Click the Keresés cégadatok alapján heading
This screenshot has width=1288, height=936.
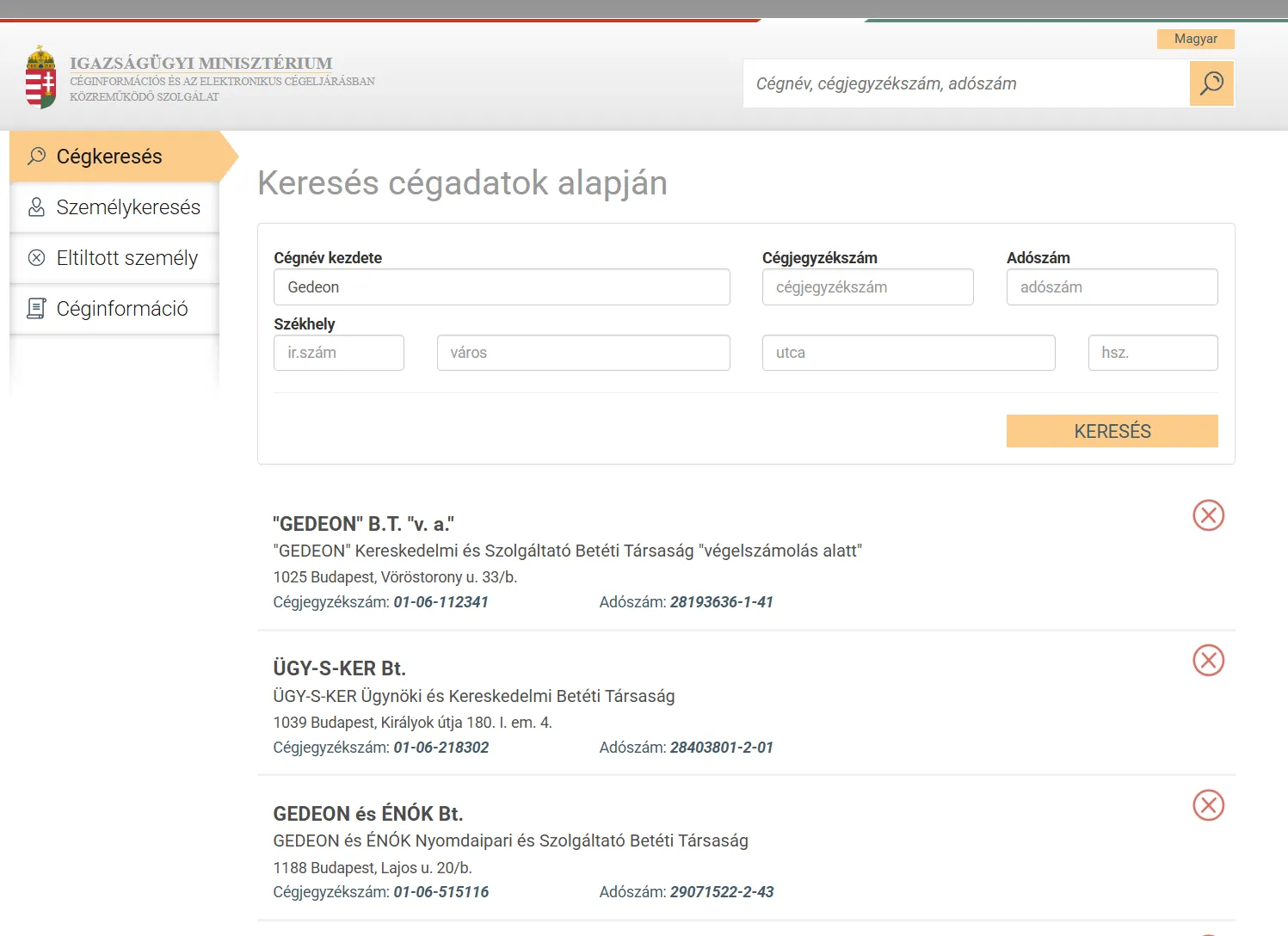[462, 183]
